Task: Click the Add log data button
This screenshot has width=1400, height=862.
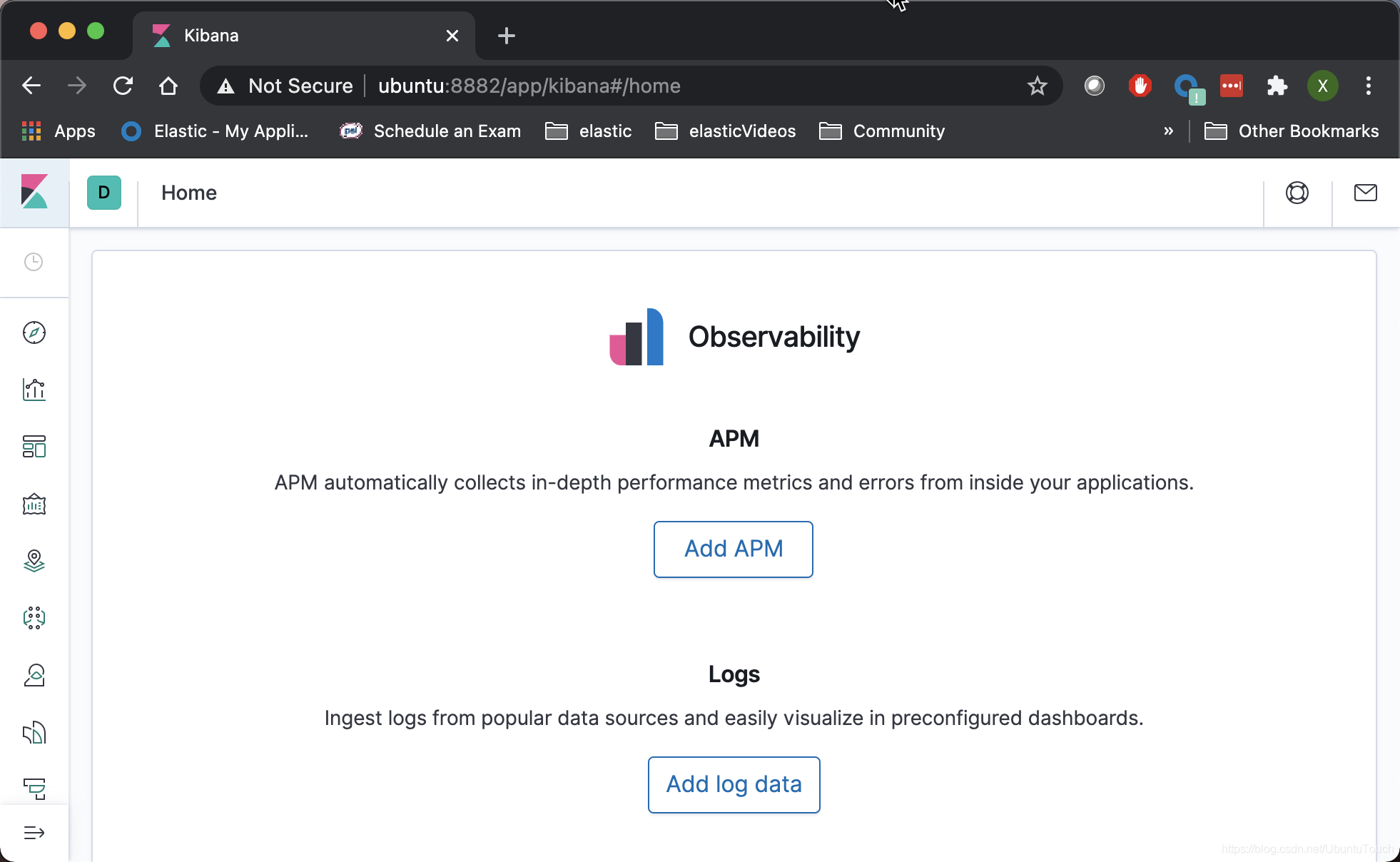Action: coord(734,784)
